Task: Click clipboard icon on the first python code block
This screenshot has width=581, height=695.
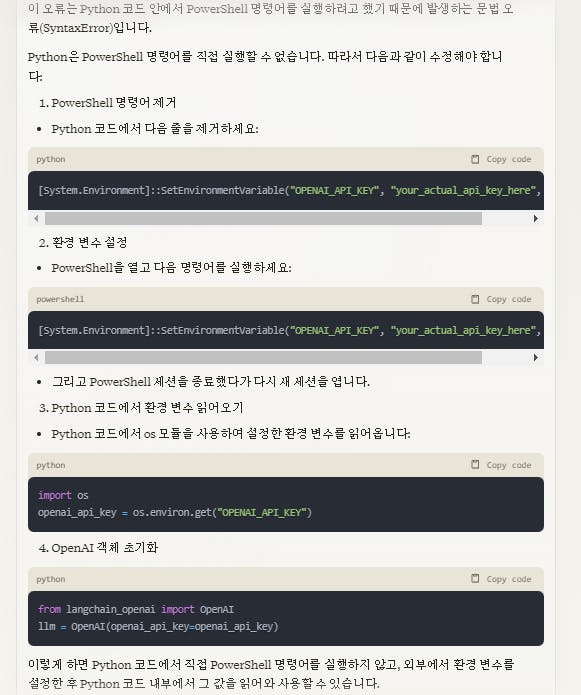Action: (x=475, y=159)
